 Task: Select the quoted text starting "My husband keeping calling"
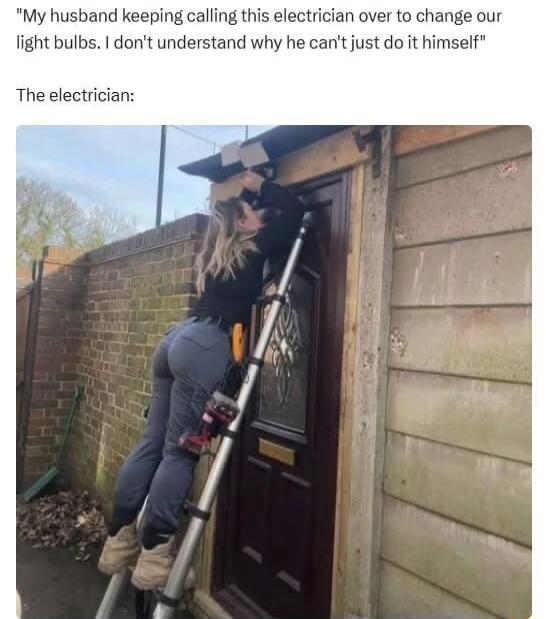[259, 29]
